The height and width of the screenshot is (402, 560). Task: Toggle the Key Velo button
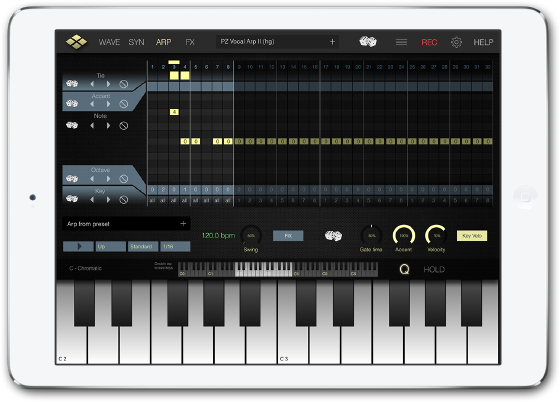472,236
